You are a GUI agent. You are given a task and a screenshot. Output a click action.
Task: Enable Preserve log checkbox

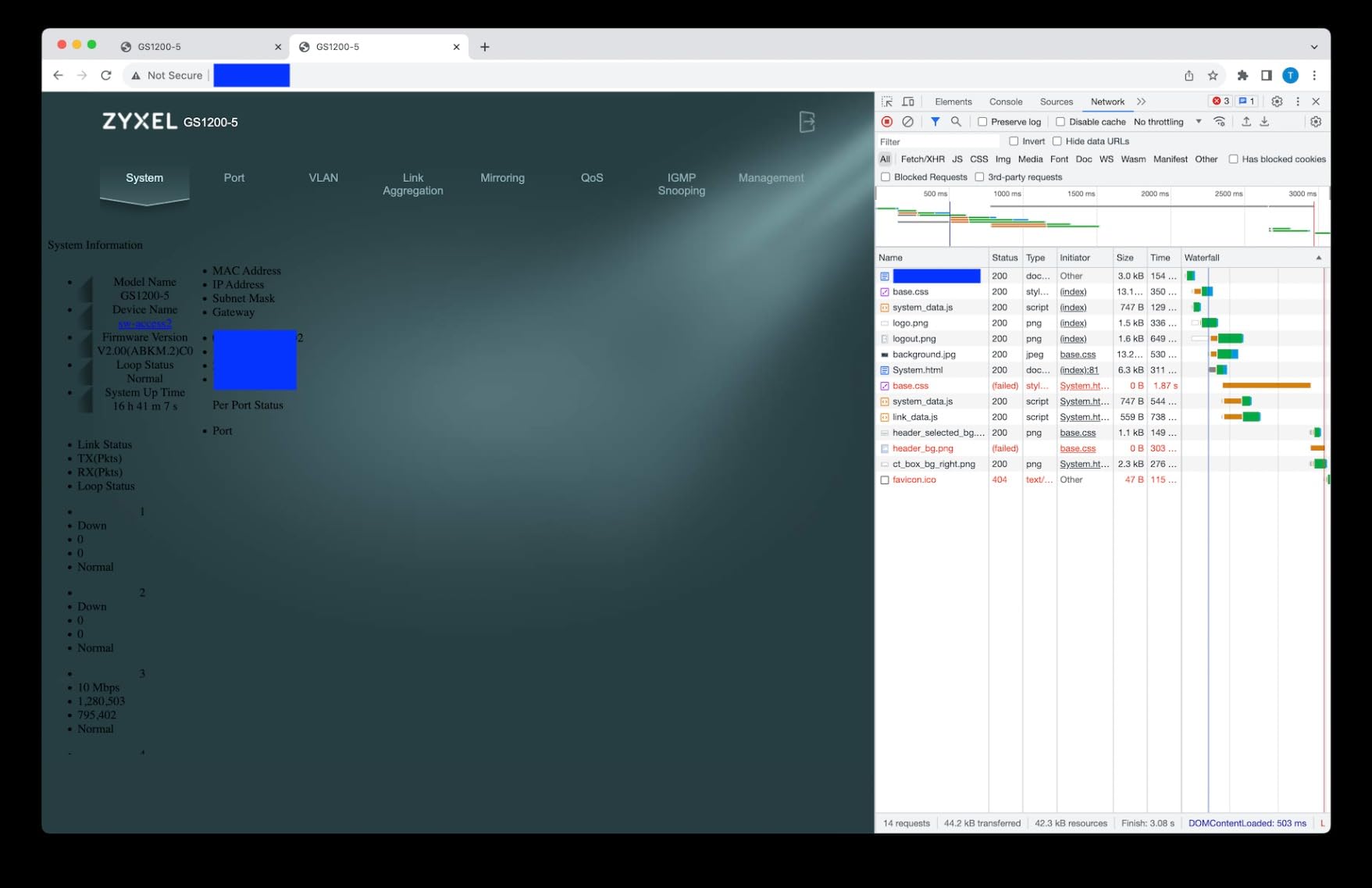pos(982,122)
